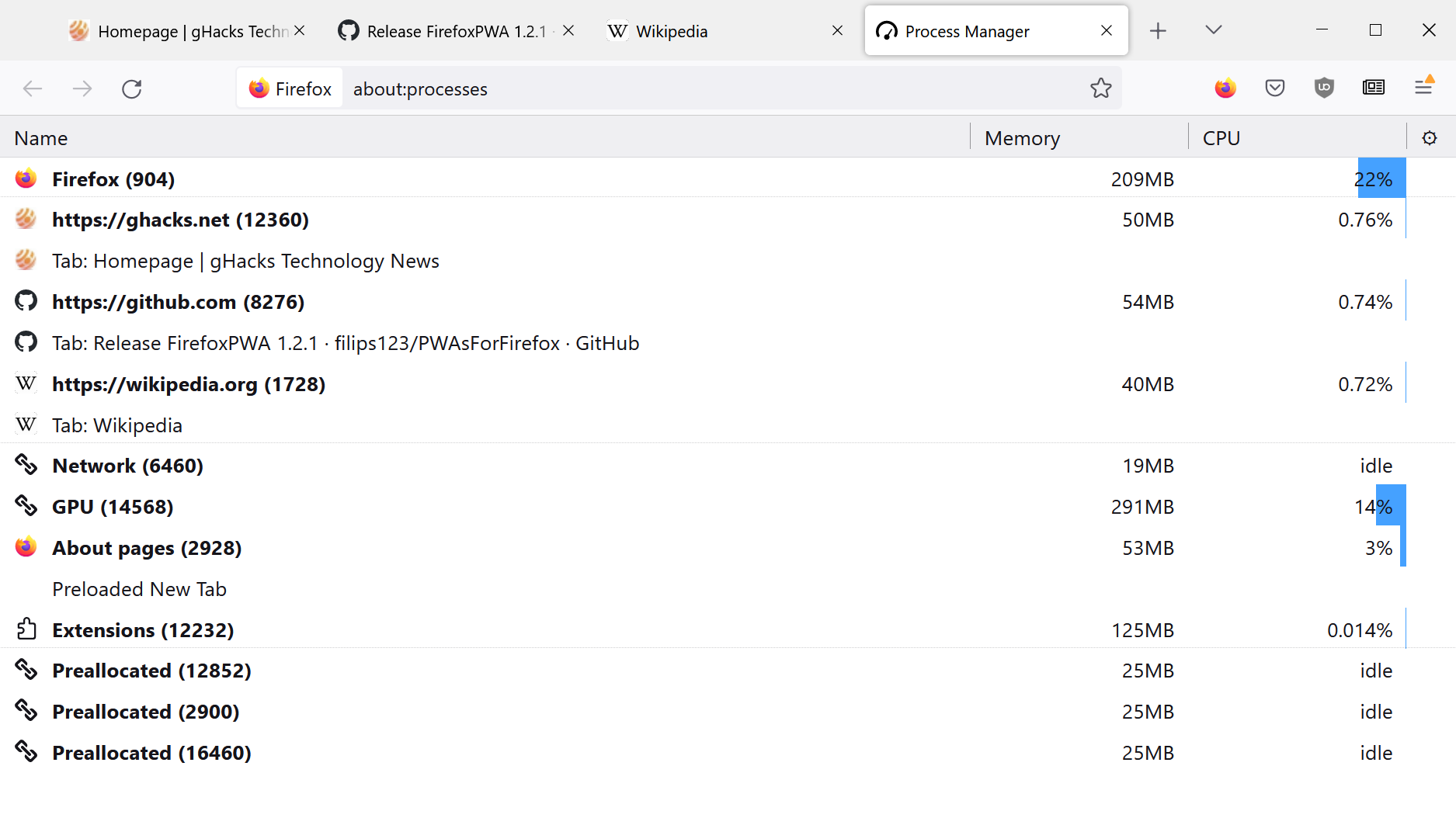1456x818 pixels.
Task: Click the ghacks favicon in ghacks.net process row
Action: [26, 219]
